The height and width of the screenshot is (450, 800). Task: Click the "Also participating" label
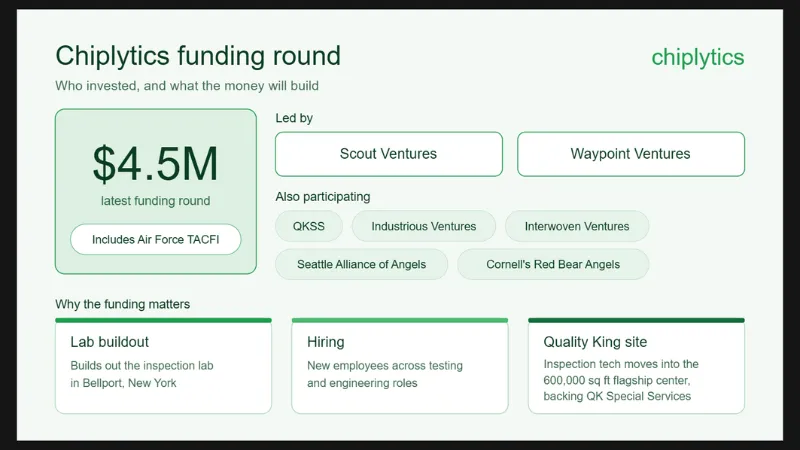coord(323,196)
